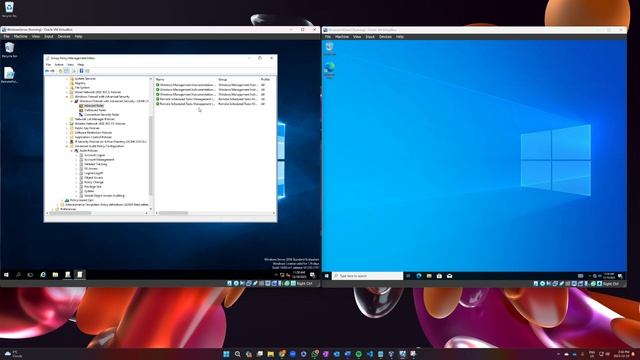640x360 pixels.
Task: Open Recycle Bin on the client VM desktop
Action: (x=329, y=48)
